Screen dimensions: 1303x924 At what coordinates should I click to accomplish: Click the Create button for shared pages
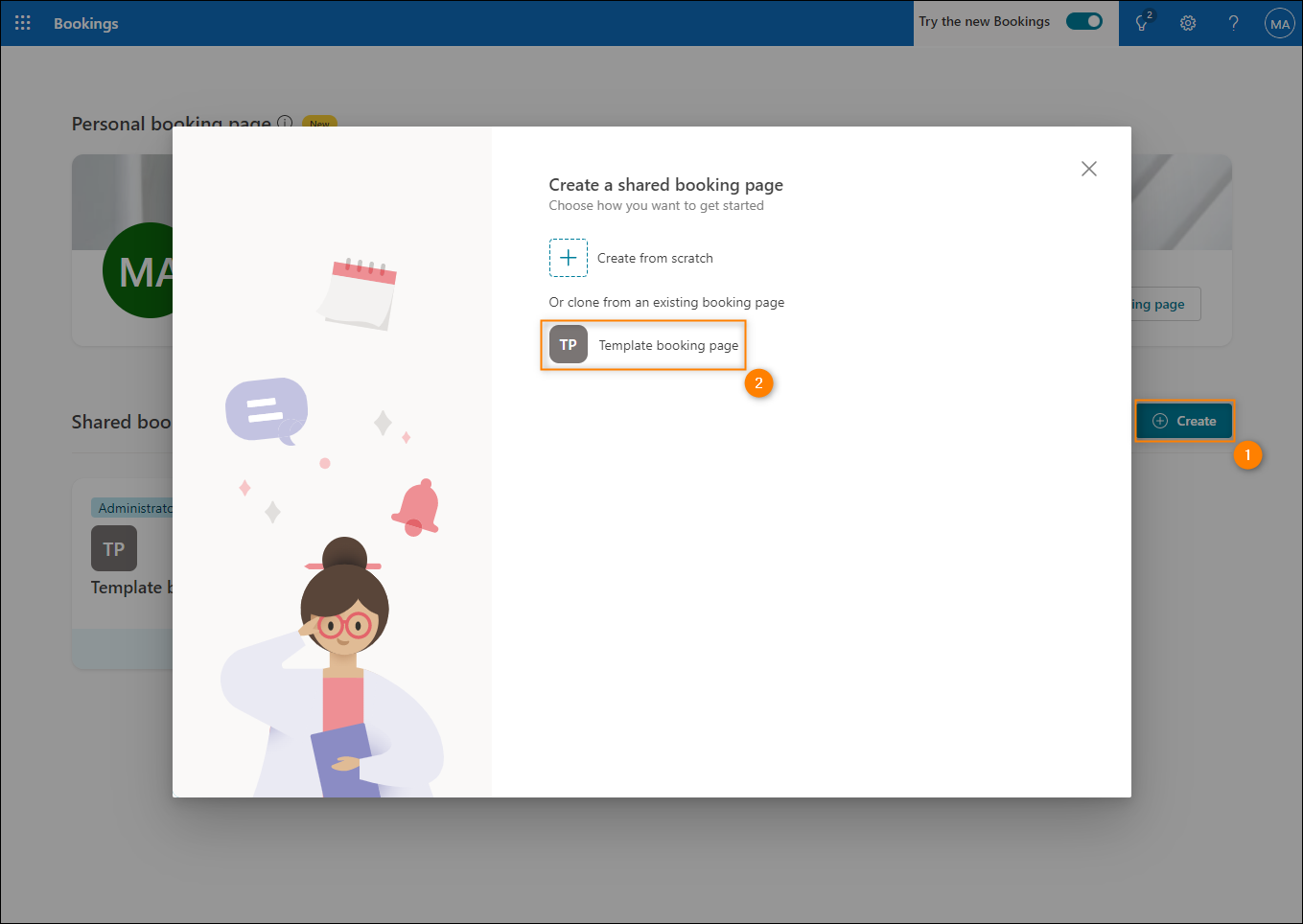pos(1184,421)
